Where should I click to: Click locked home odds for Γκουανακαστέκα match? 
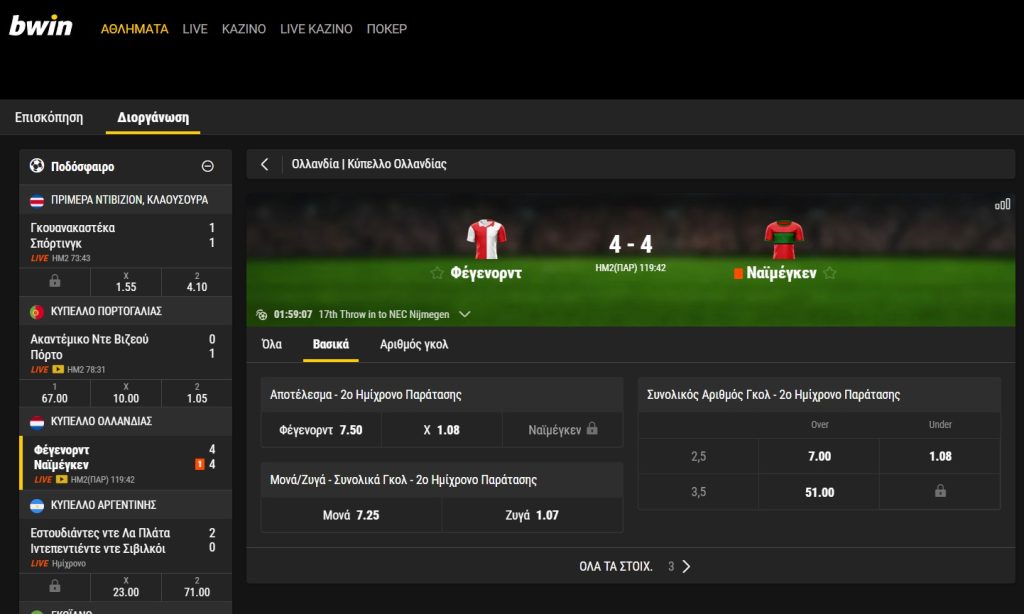[55, 282]
